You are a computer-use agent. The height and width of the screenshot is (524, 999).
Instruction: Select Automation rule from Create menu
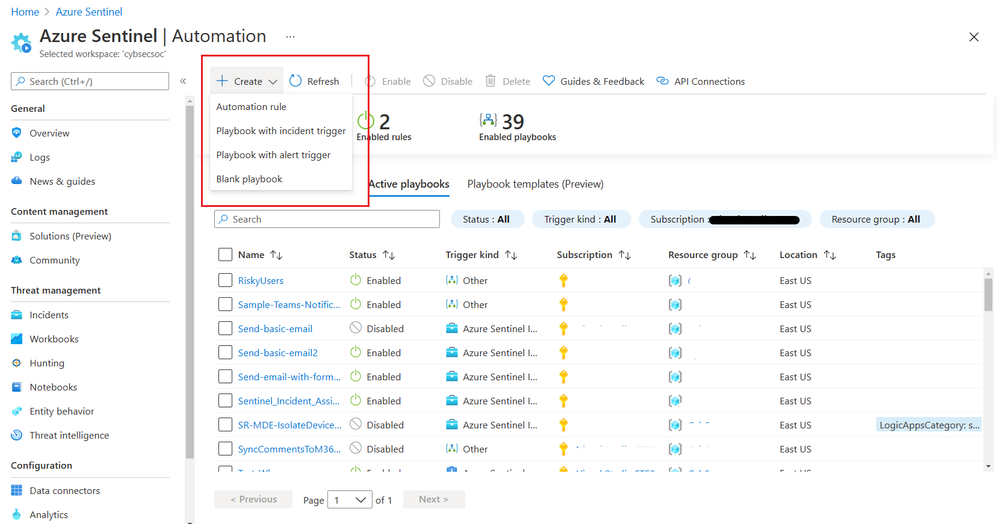251,106
